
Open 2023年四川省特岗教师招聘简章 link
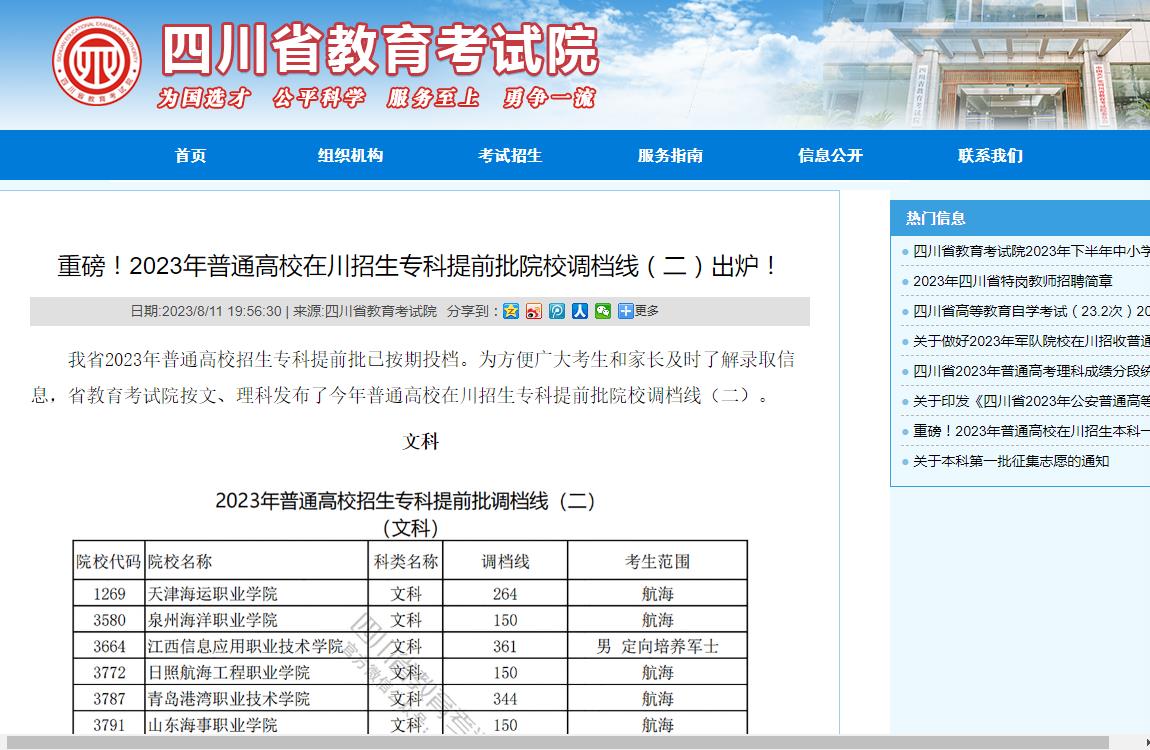point(1013,282)
